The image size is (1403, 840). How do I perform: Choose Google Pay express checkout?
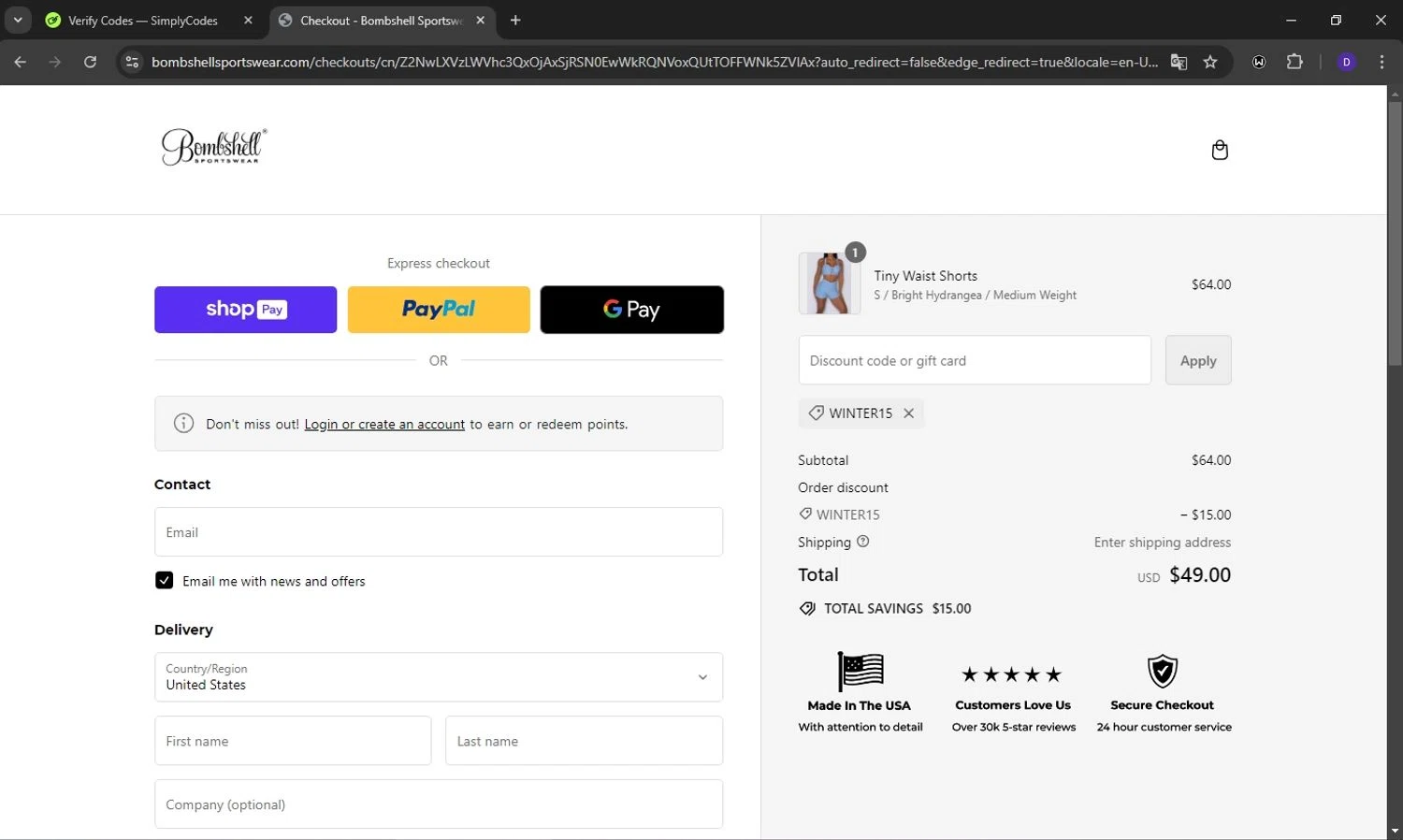[x=632, y=310]
